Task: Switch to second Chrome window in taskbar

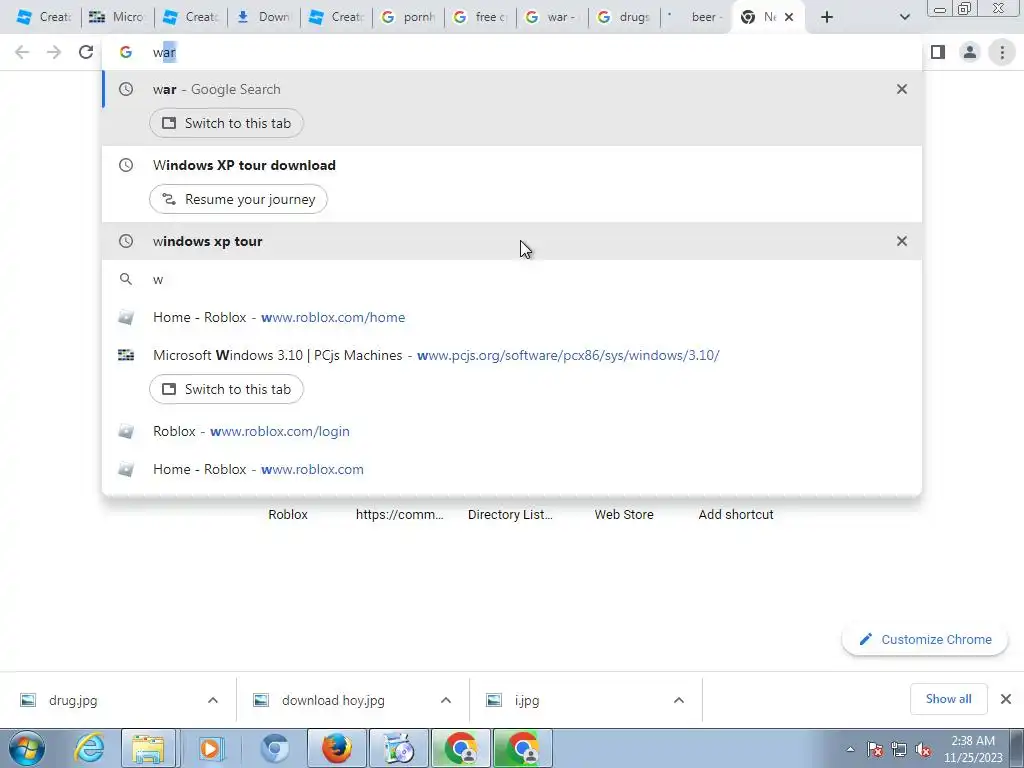Action: pyautogui.click(x=523, y=748)
